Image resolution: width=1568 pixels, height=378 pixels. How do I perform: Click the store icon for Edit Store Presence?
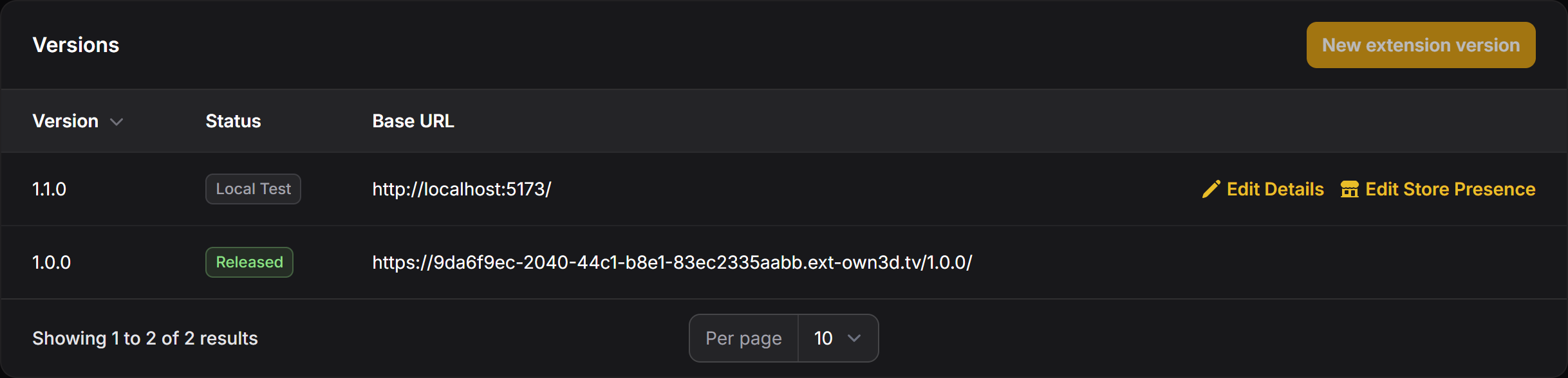click(x=1349, y=189)
